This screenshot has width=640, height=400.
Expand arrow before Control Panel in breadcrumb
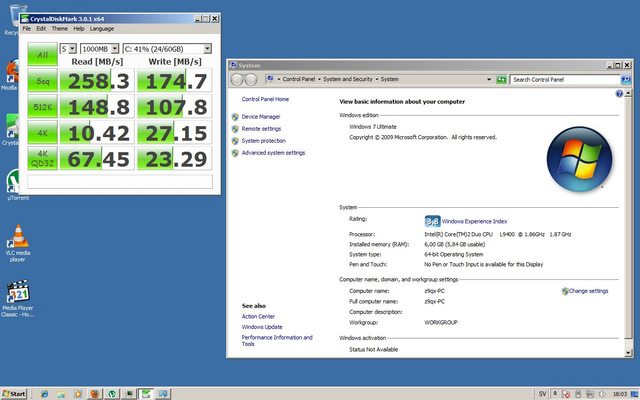tap(279, 80)
